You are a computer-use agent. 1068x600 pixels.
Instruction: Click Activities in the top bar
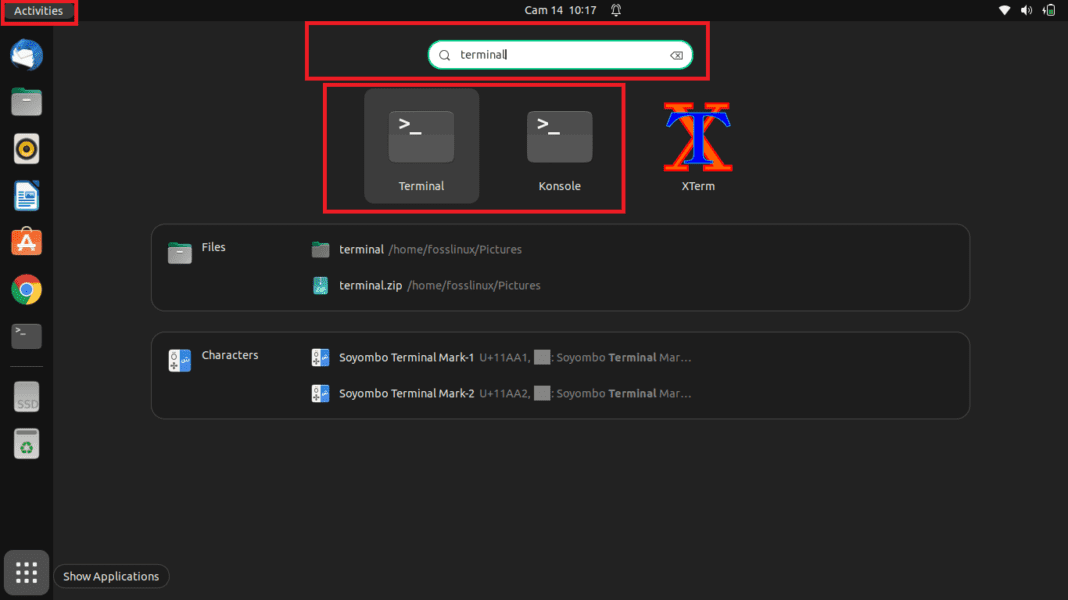[x=39, y=11]
